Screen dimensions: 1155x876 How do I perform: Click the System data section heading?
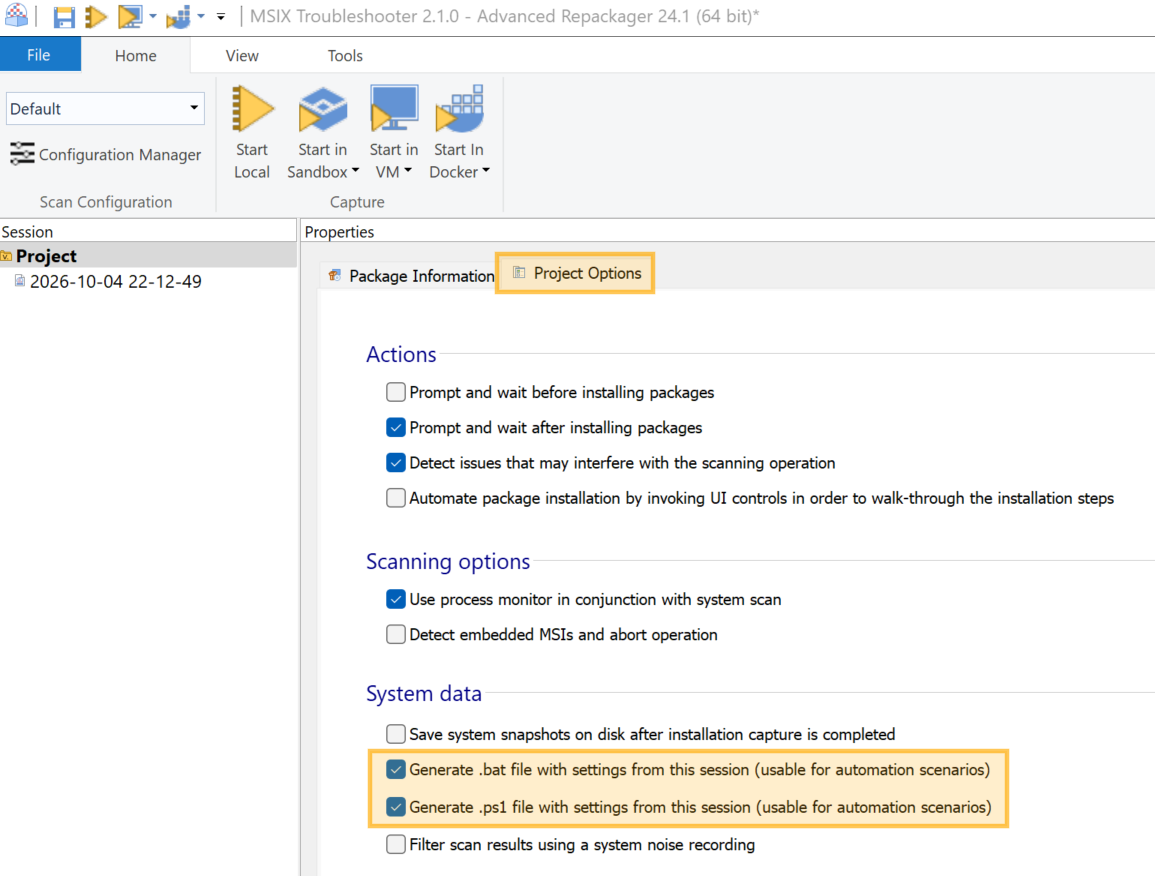click(x=424, y=693)
